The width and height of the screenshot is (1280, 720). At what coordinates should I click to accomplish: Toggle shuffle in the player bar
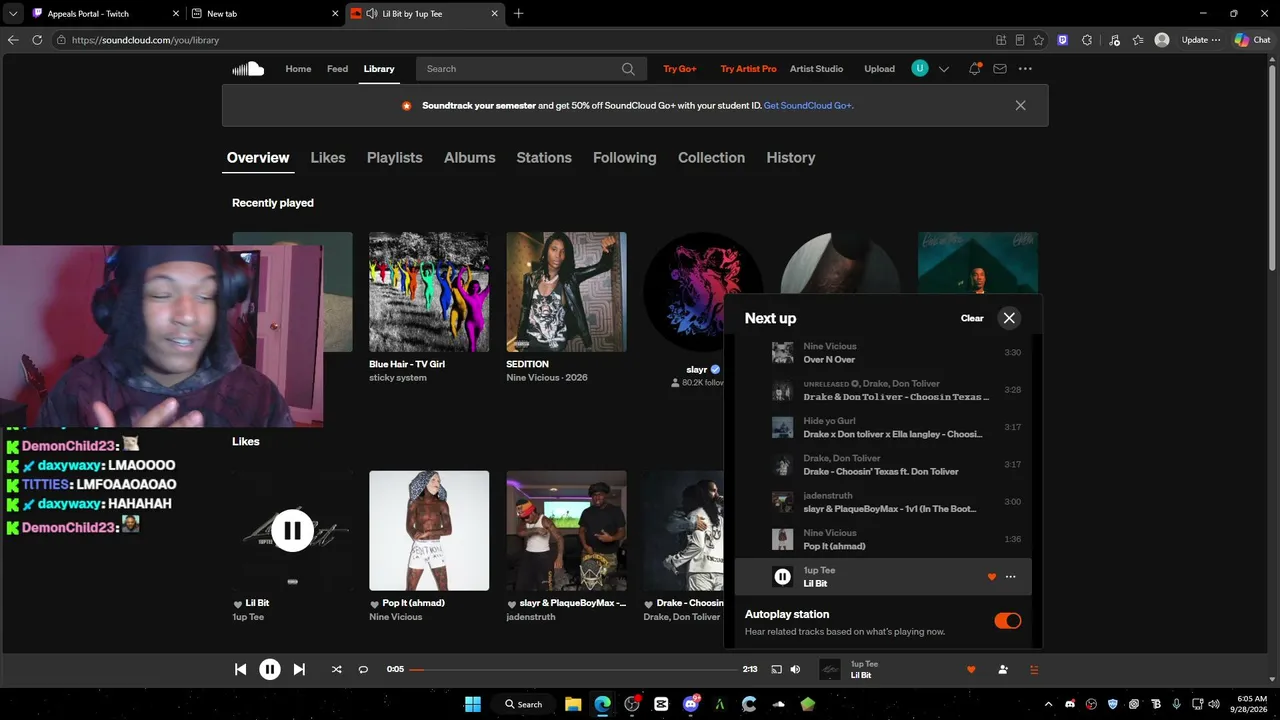click(x=336, y=669)
